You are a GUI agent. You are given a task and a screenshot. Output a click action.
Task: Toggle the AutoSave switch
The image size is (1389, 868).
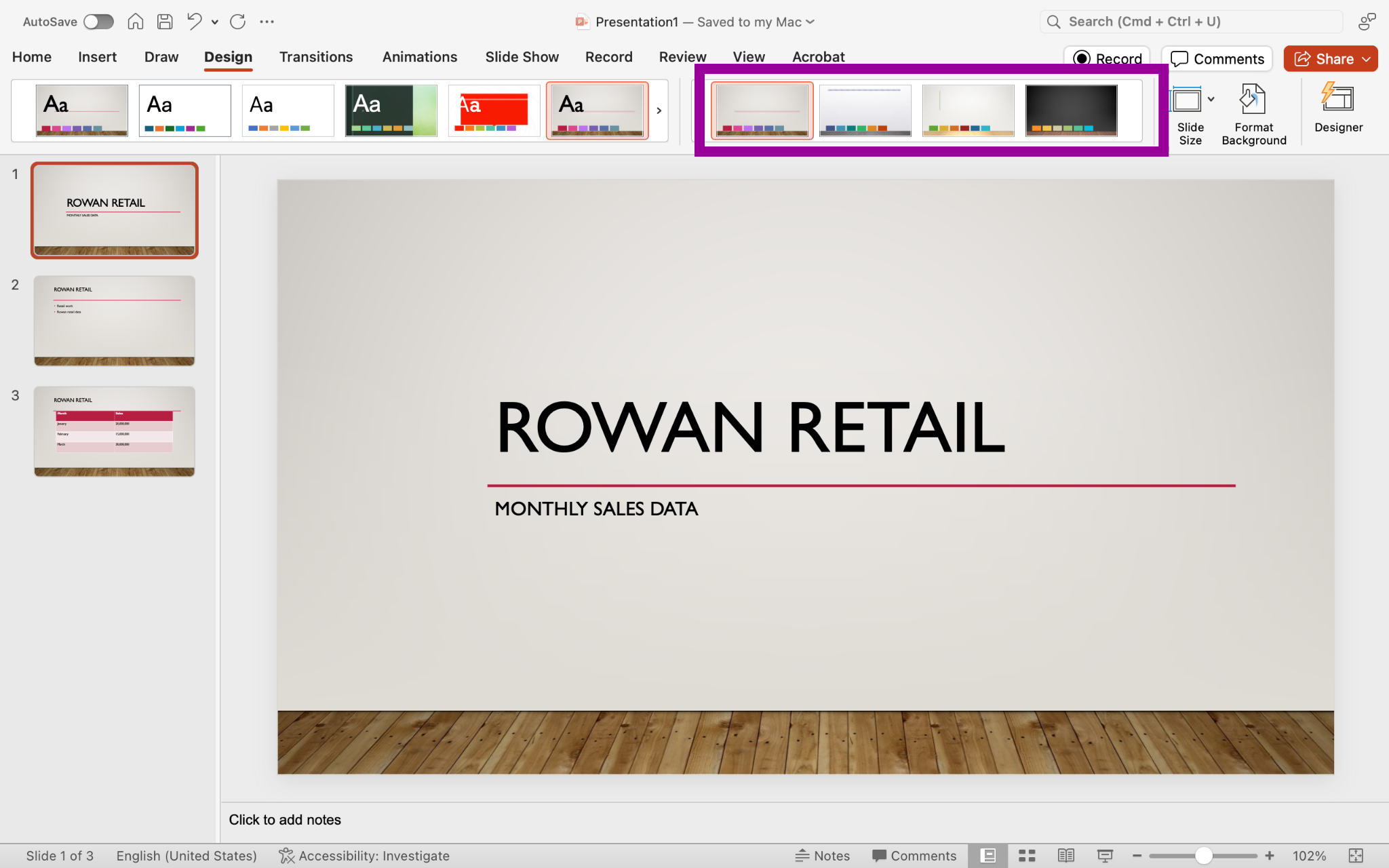pyautogui.click(x=98, y=22)
